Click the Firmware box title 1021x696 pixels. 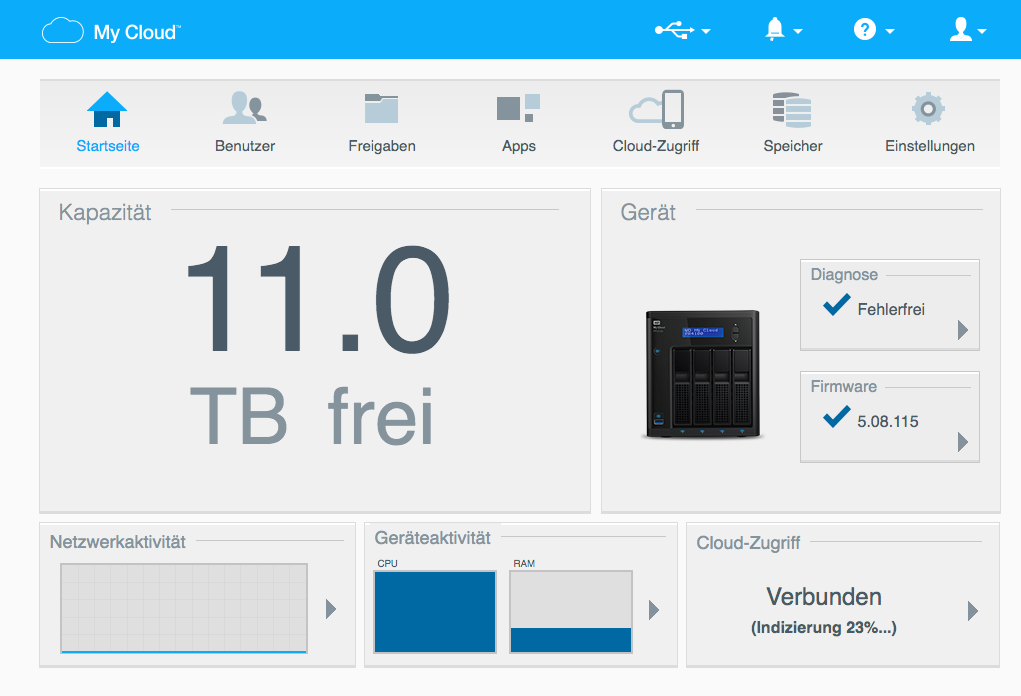(843, 386)
